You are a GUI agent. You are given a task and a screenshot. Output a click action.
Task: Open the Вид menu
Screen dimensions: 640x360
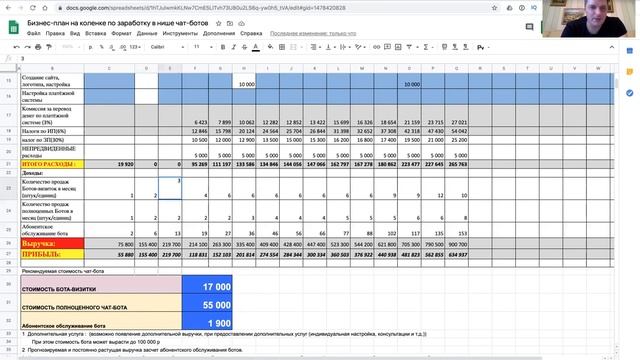point(75,33)
